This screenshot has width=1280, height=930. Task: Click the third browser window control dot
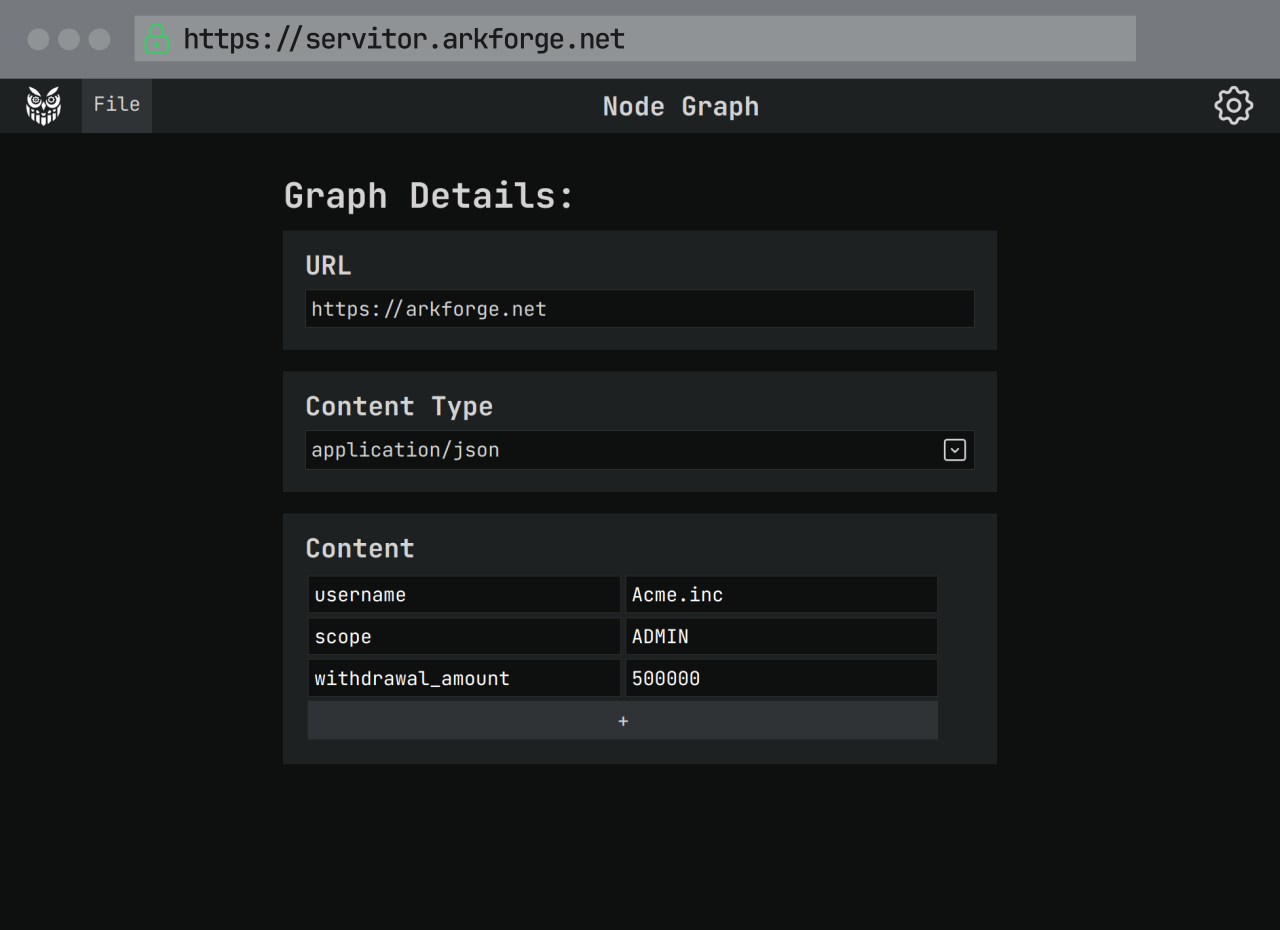click(99, 39)
